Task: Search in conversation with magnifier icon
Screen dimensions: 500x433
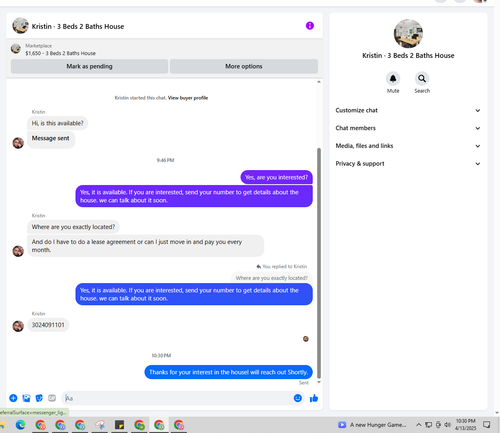Action: tap(422, 79)
